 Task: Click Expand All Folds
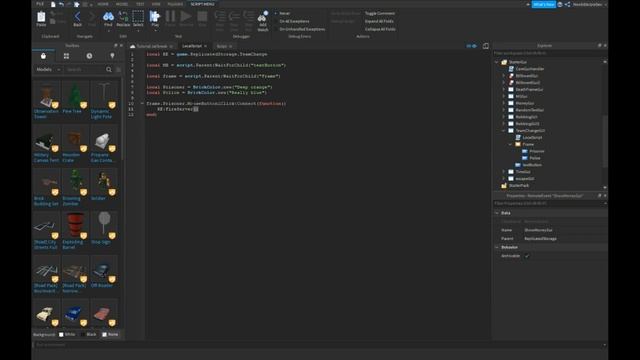[x=379, y=21]
